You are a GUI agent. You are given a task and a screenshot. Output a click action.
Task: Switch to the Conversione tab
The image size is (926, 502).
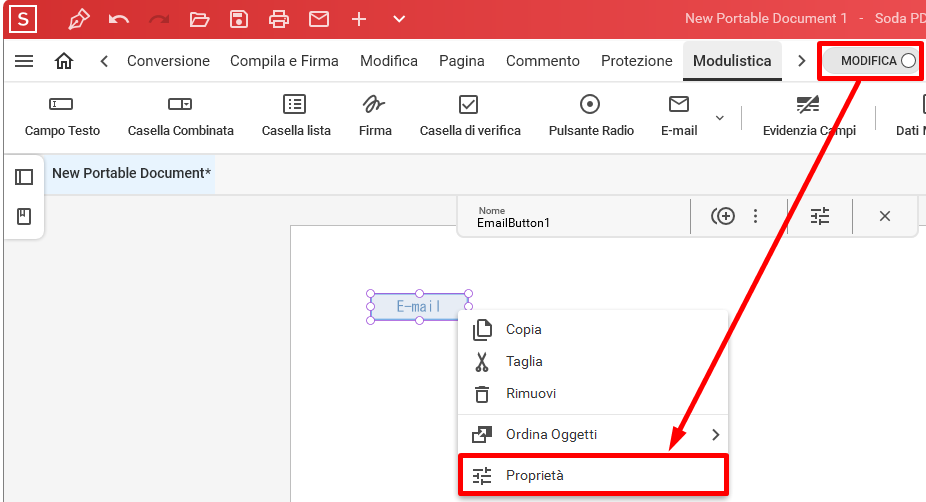point(168,61)
